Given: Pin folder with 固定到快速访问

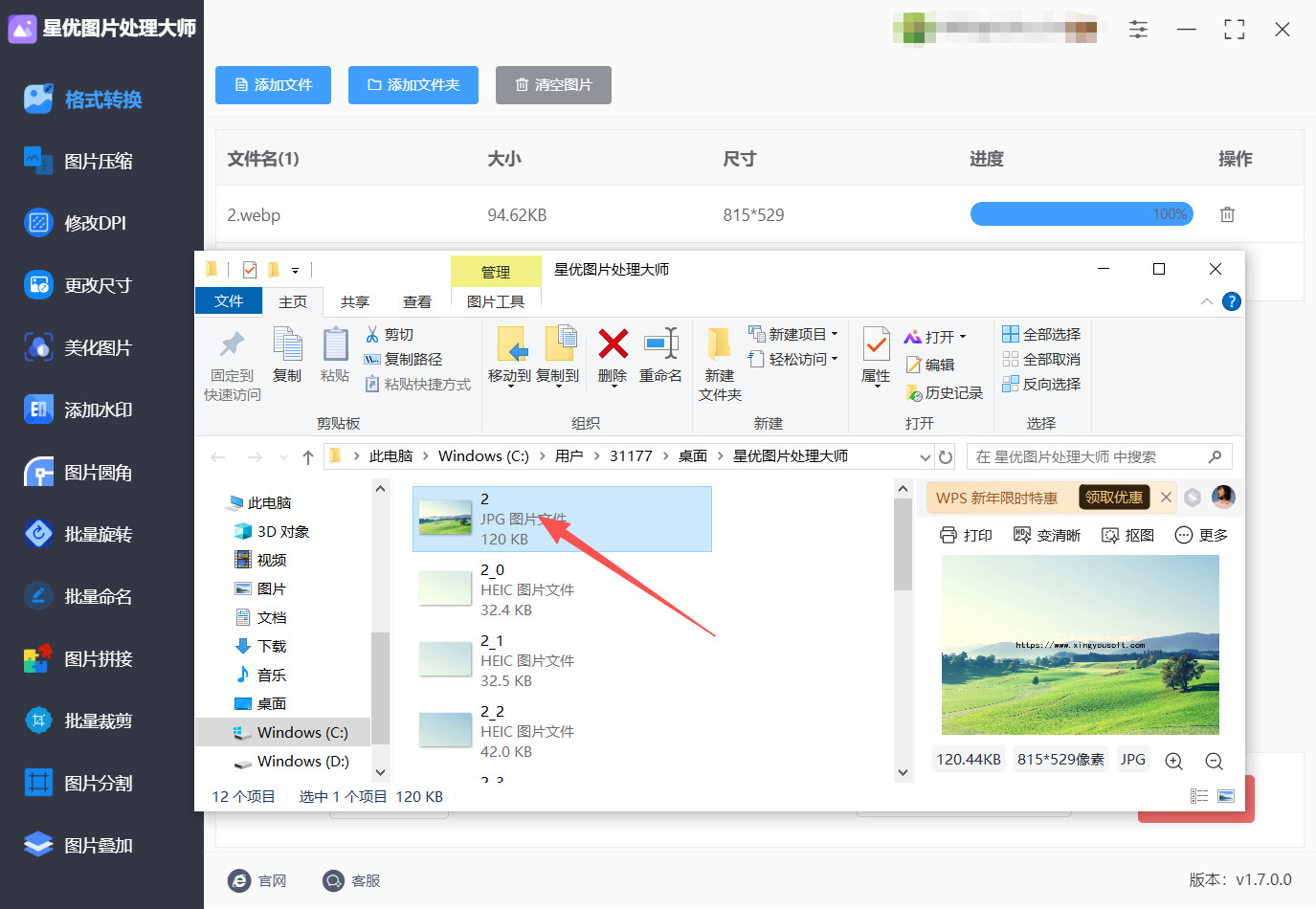Looking at the screenshot, I should click(232, 365).
